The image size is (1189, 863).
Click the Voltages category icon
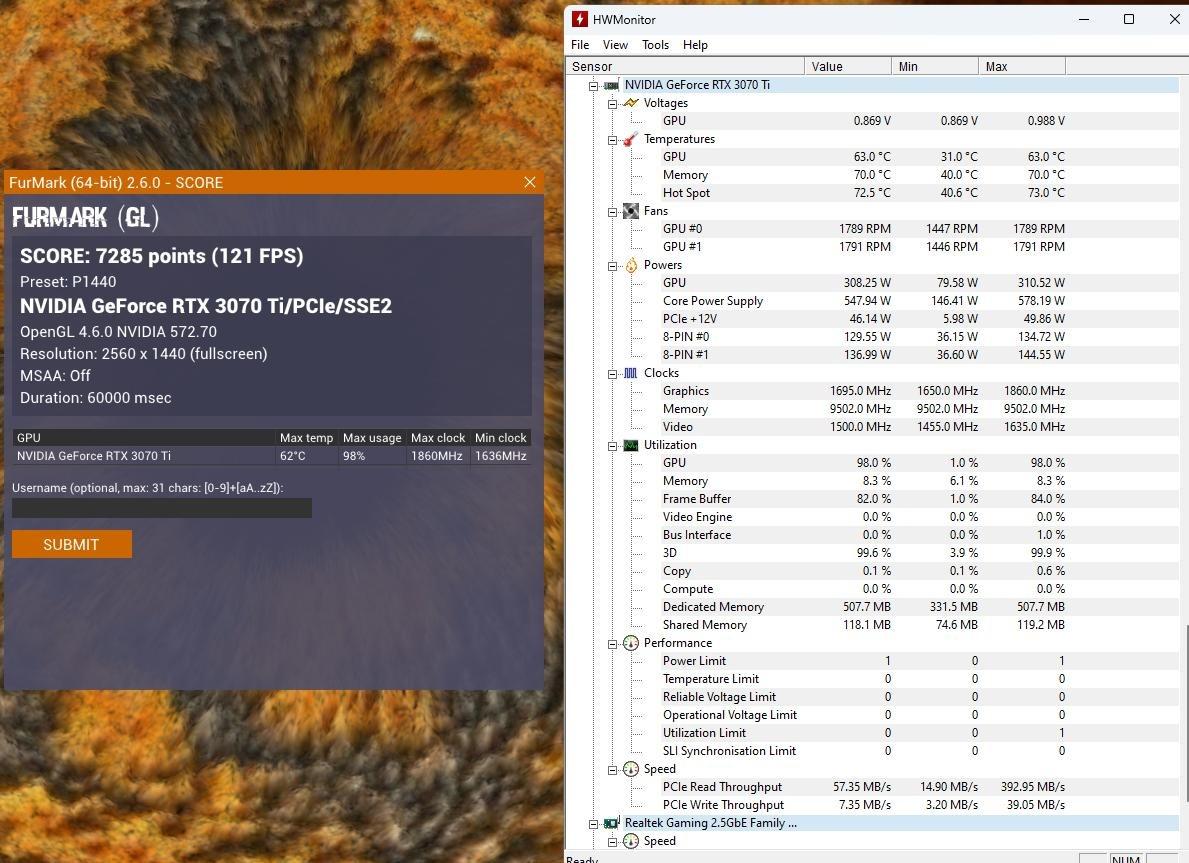(x=631, y=102)
